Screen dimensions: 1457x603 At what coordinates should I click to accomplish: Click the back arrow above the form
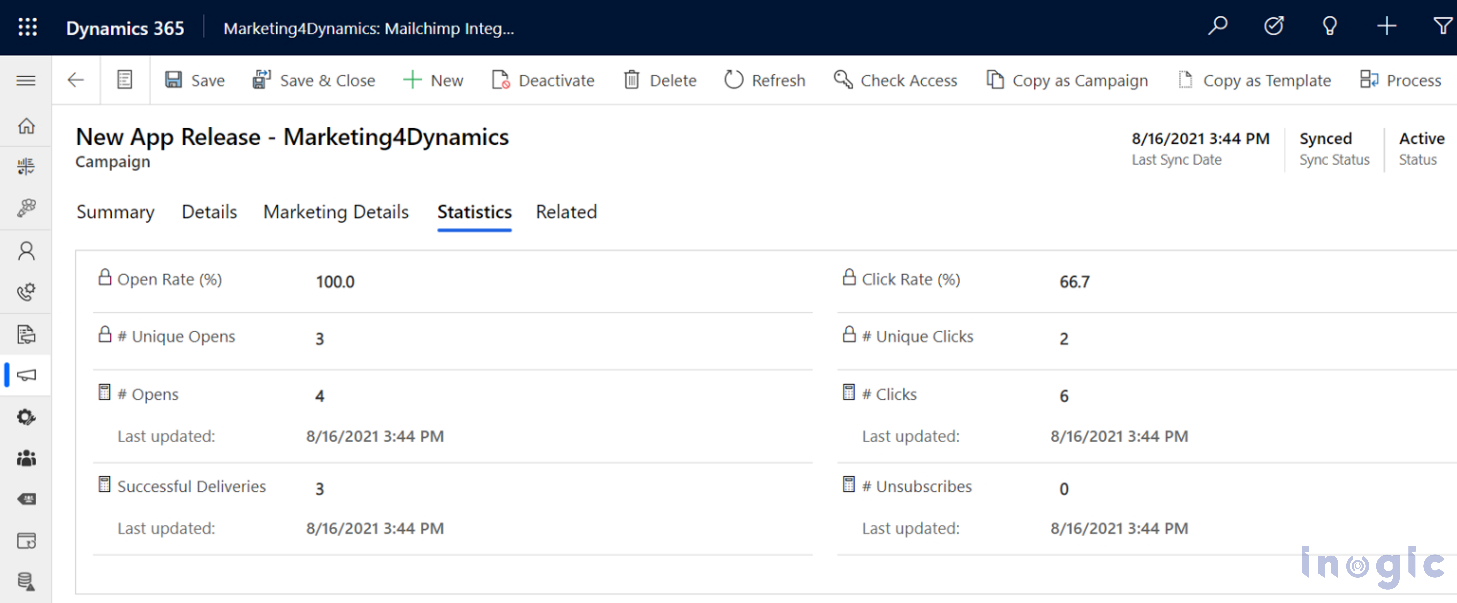click(x=75, y=80)
